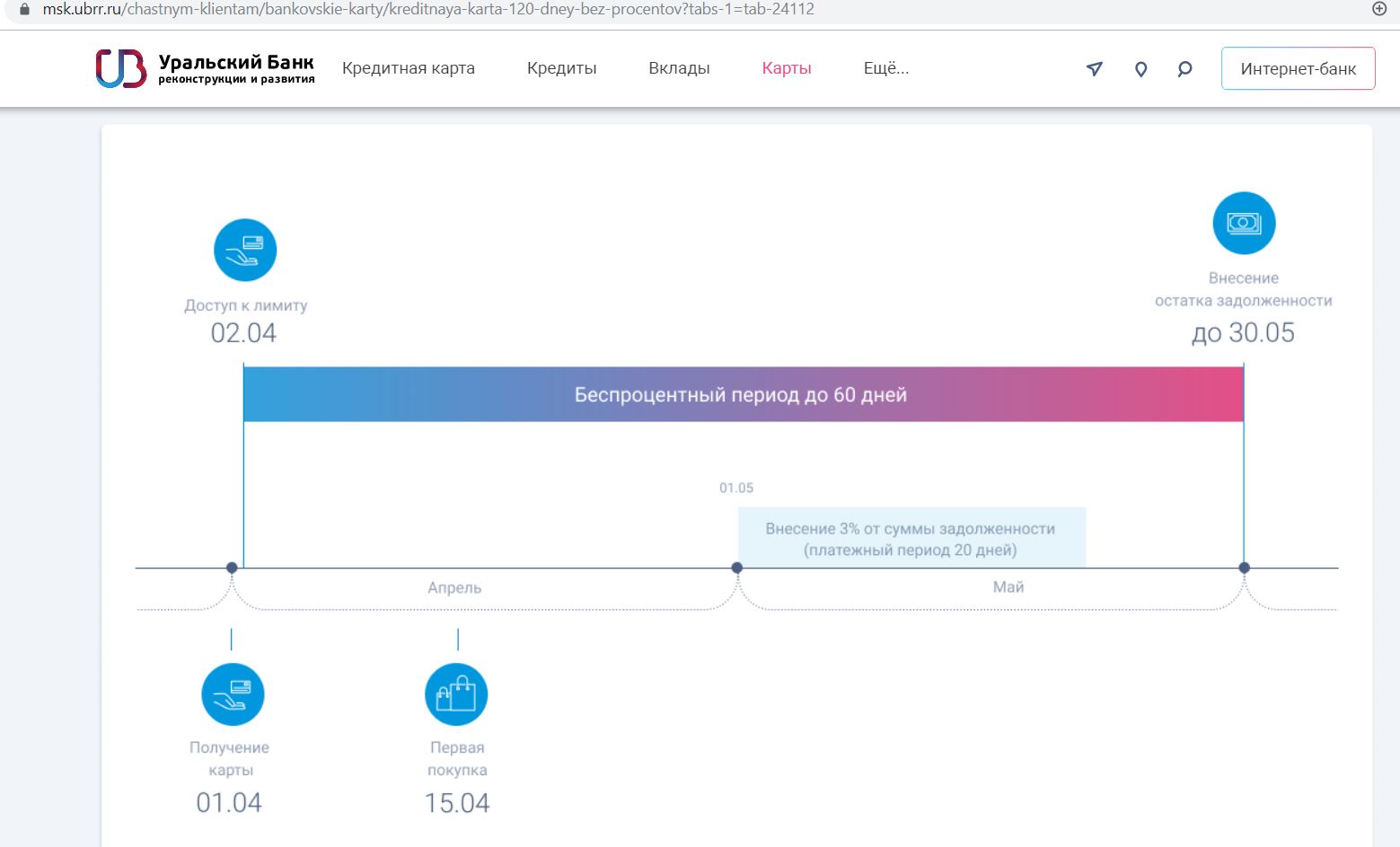This screenshot has height=847, width=1400.
Task: Click the small 01.05 date label
Action: [736, 488]
